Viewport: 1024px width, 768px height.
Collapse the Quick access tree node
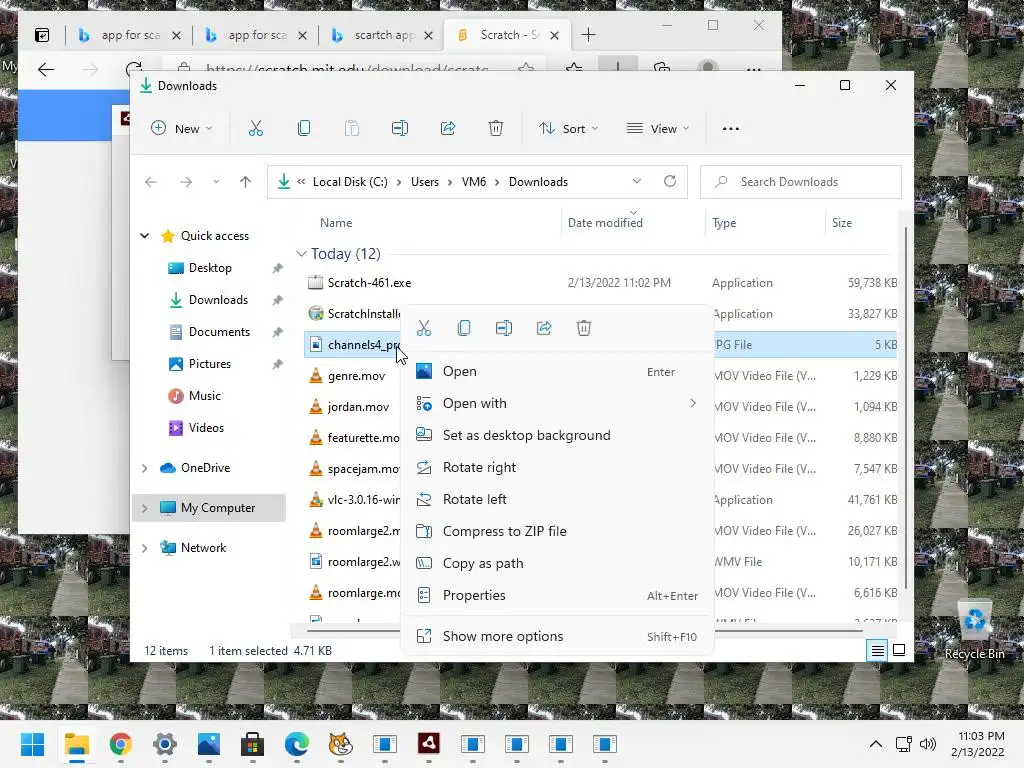click(145, 236)
